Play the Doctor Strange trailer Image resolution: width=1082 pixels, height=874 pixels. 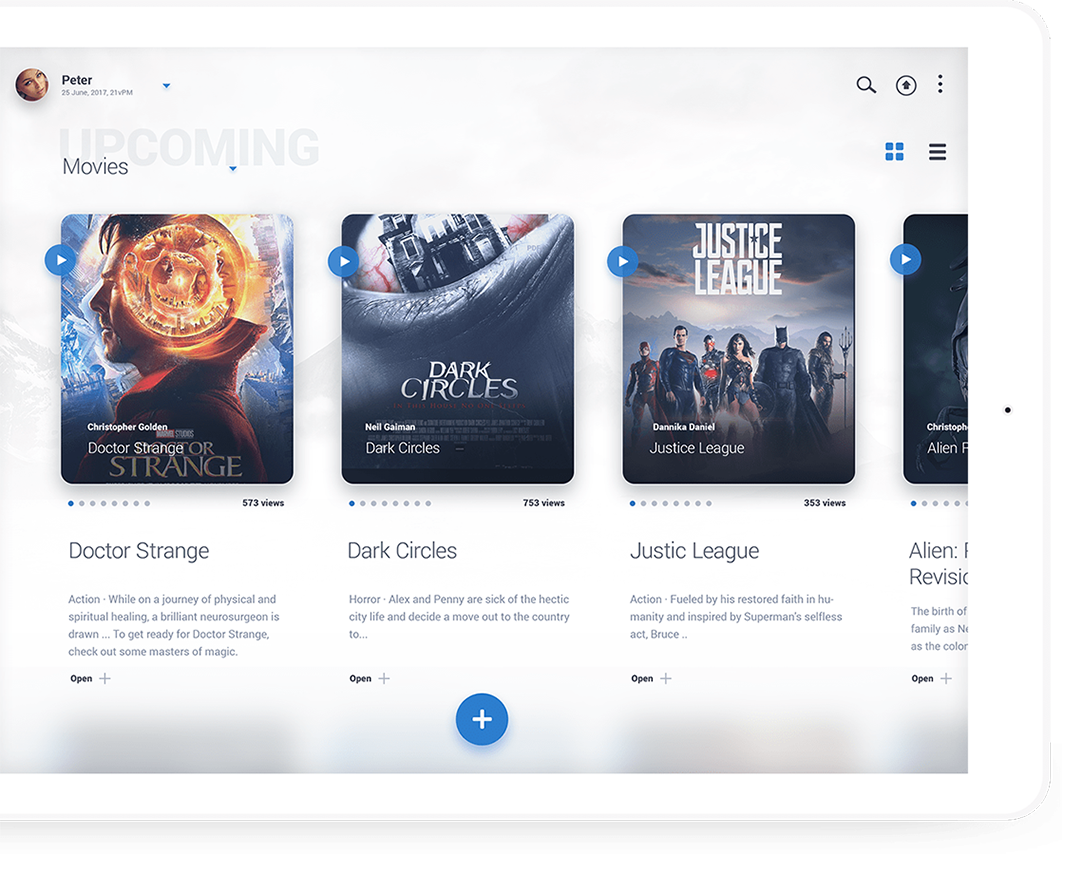tap(61, 260)
